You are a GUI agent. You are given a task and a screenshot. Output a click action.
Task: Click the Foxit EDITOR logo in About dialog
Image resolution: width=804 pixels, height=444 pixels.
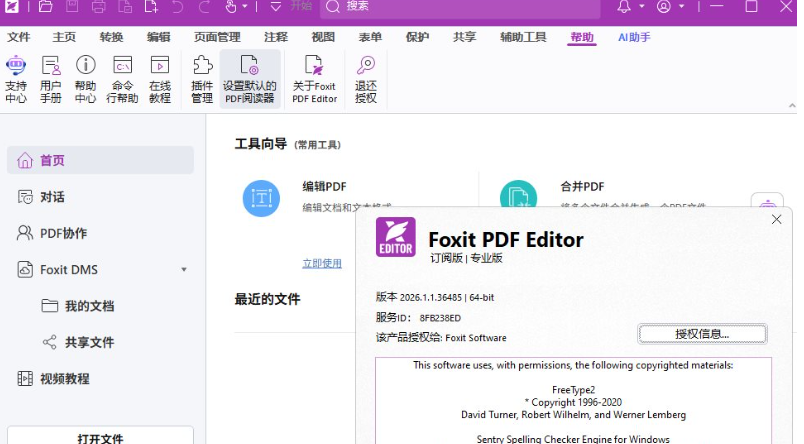click(395, 237)
